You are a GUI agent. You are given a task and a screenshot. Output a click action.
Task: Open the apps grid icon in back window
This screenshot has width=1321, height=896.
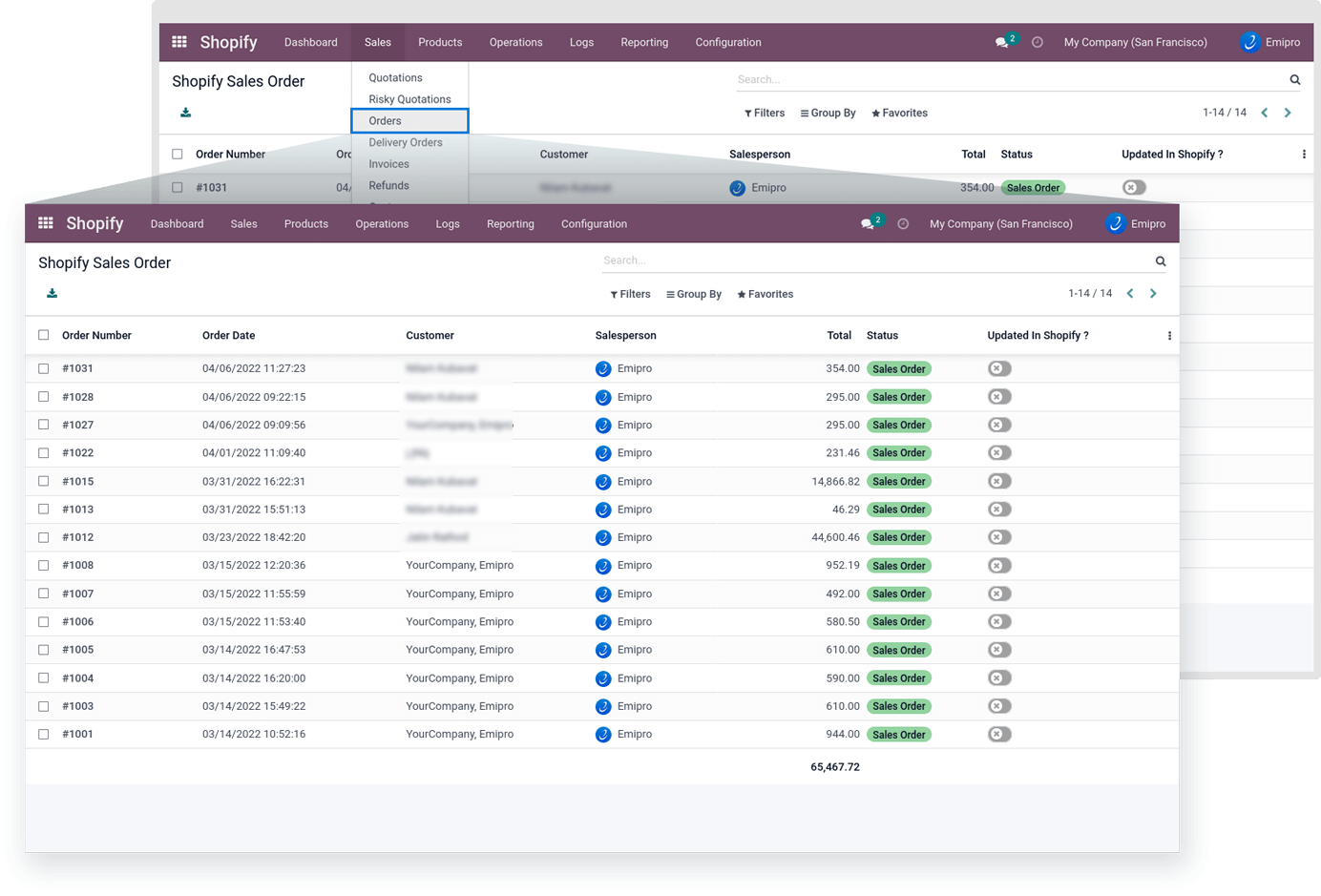click(x=178, y=42)
